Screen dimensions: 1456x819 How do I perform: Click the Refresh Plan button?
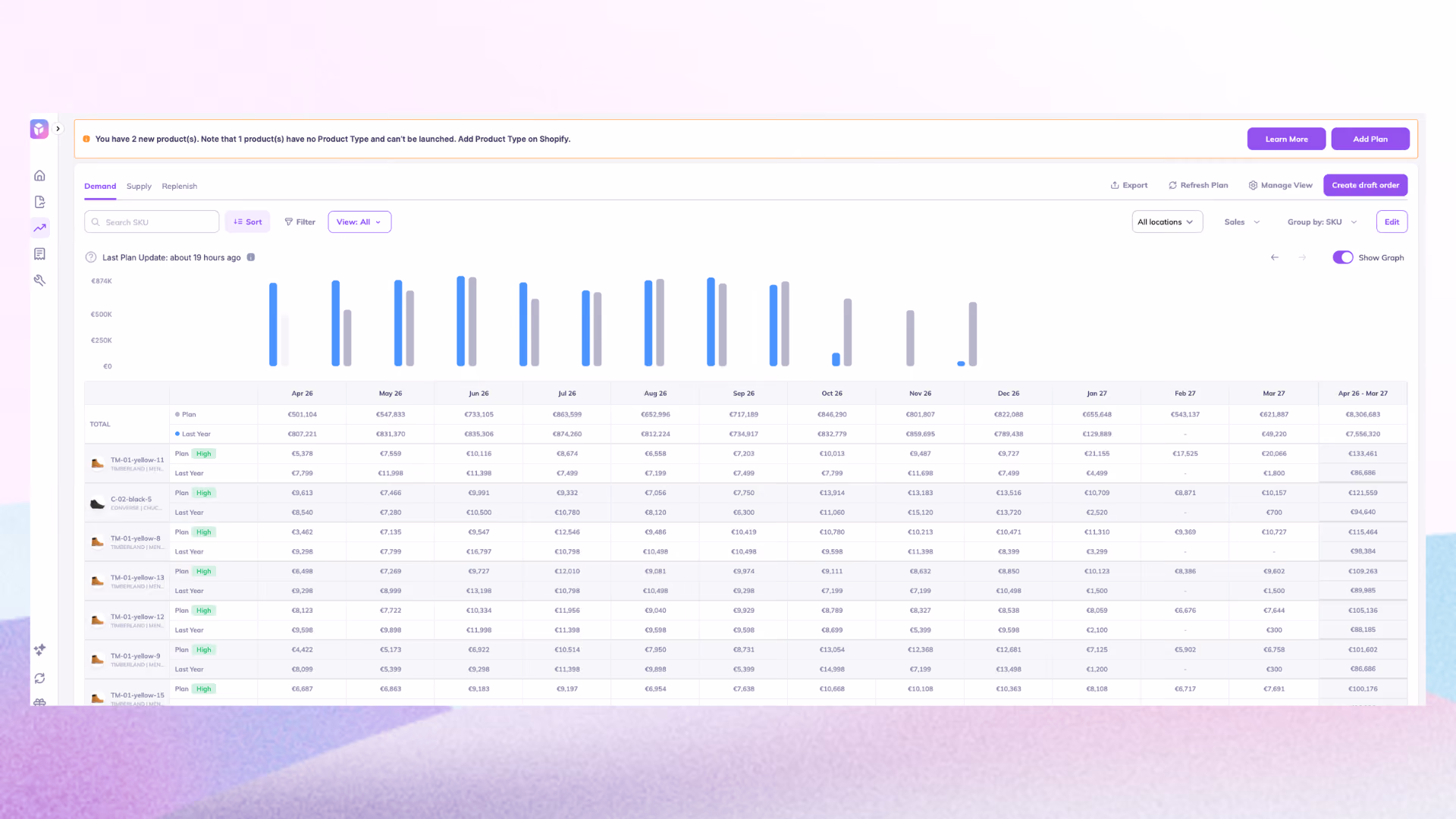pyautogui.click(x=1198, y=185)
